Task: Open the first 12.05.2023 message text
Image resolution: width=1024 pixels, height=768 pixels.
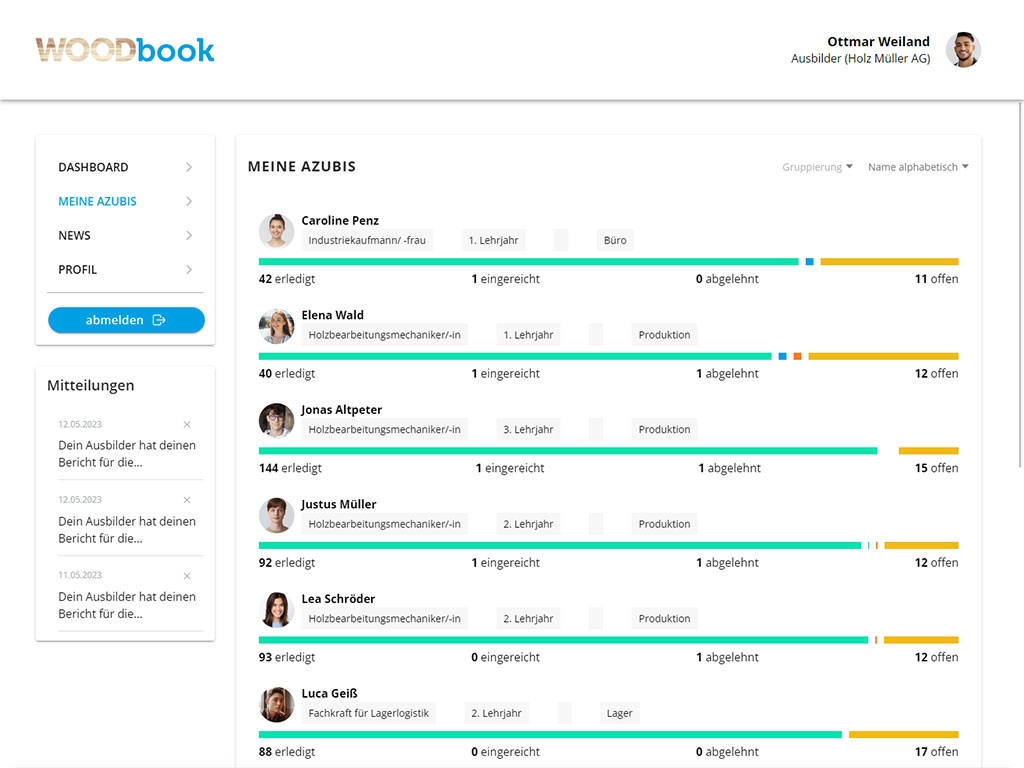Action: click(127, 454)
